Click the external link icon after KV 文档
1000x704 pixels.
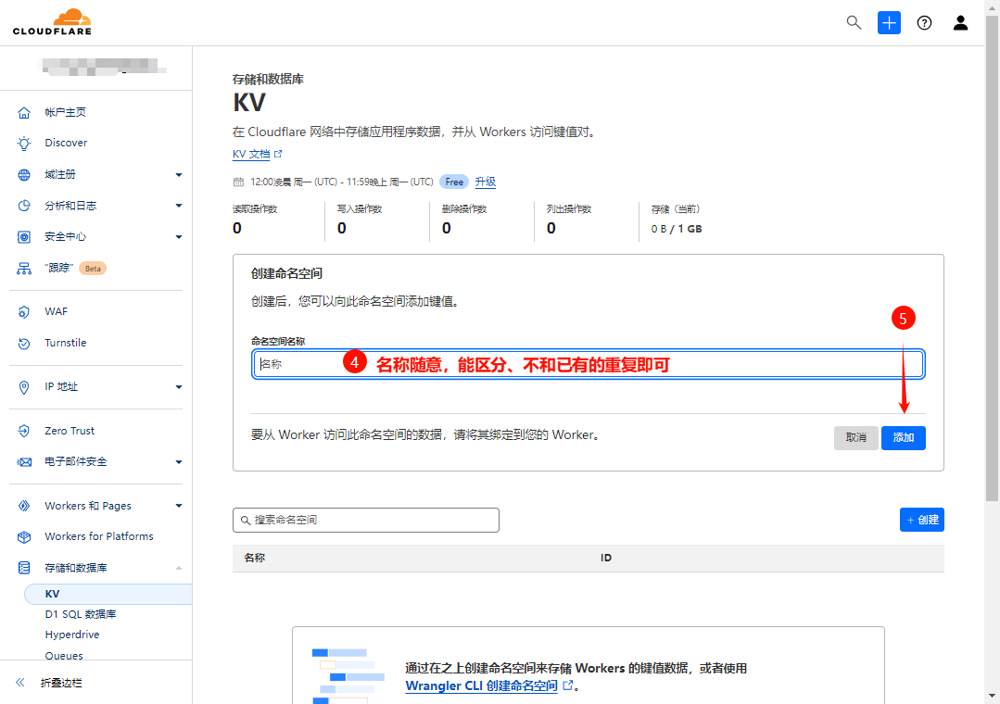(278, 154)
